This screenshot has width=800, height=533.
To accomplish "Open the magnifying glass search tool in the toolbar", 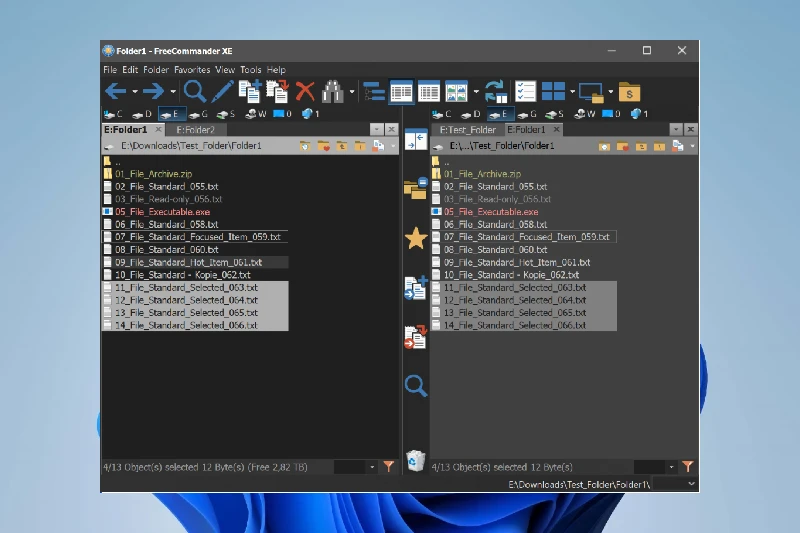I will (x=195, y=91).
